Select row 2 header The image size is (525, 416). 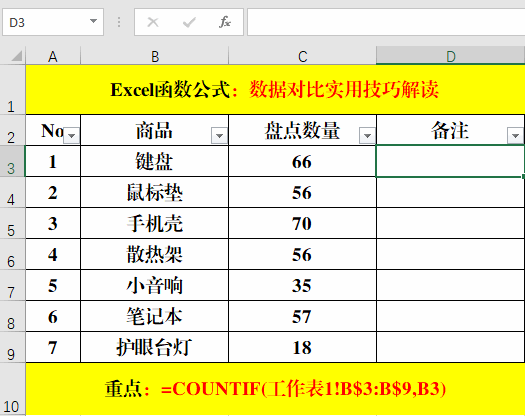[12, 130]
